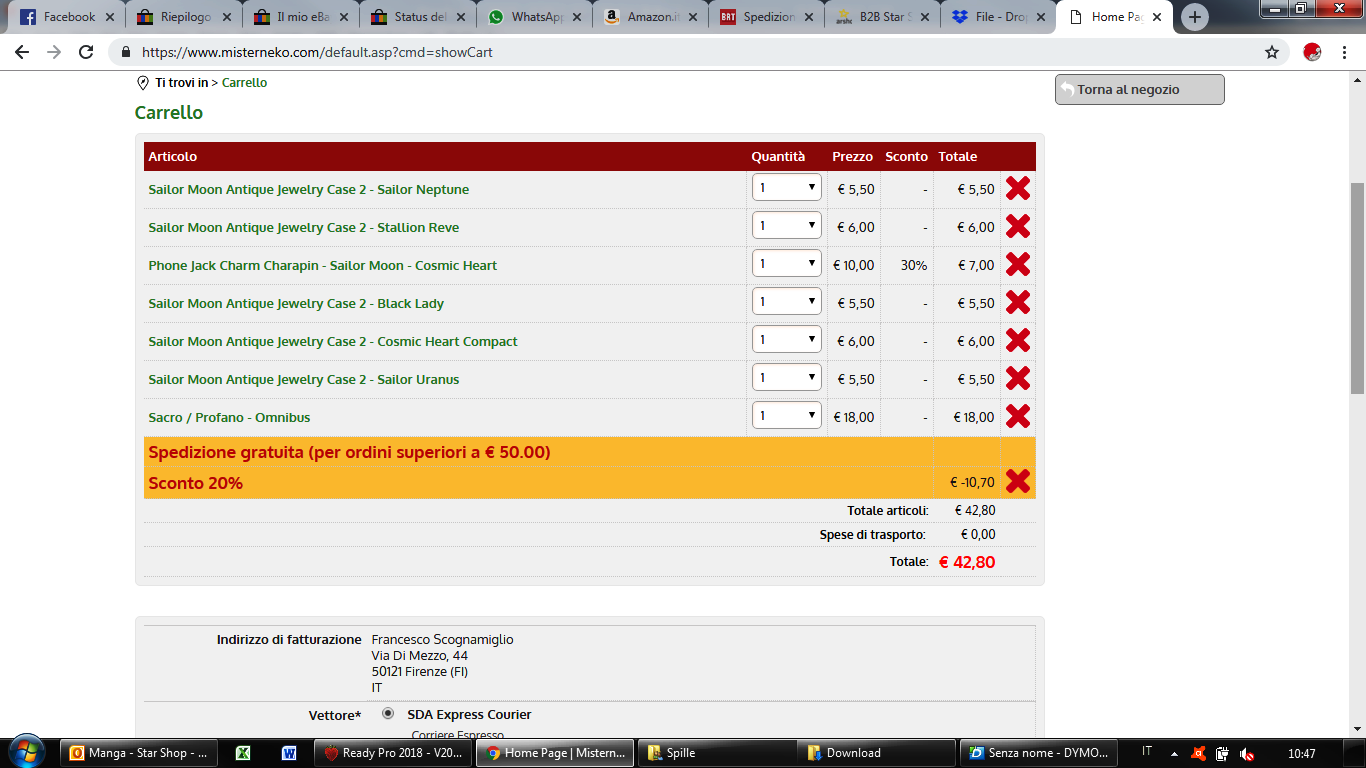
Task: Delete Cosmic Heart phone charm from cart
Action: [x=1017, y=264]
